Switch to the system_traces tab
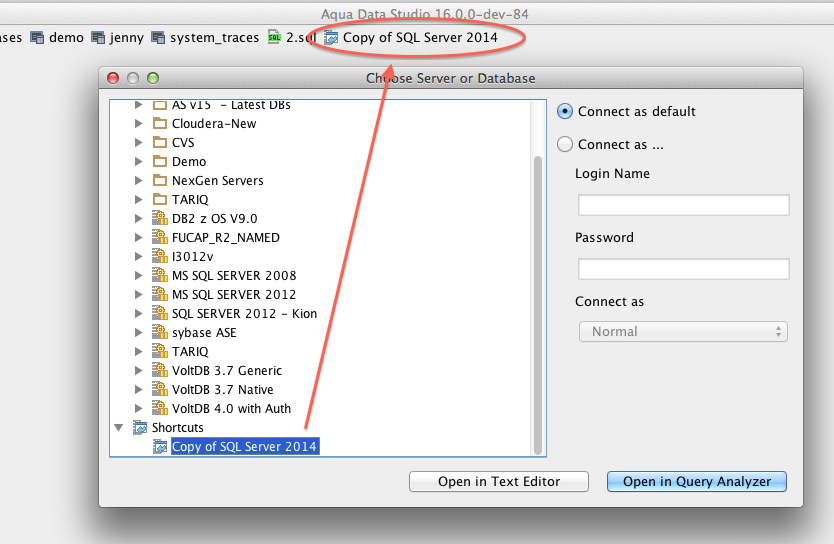 (205, 38)
